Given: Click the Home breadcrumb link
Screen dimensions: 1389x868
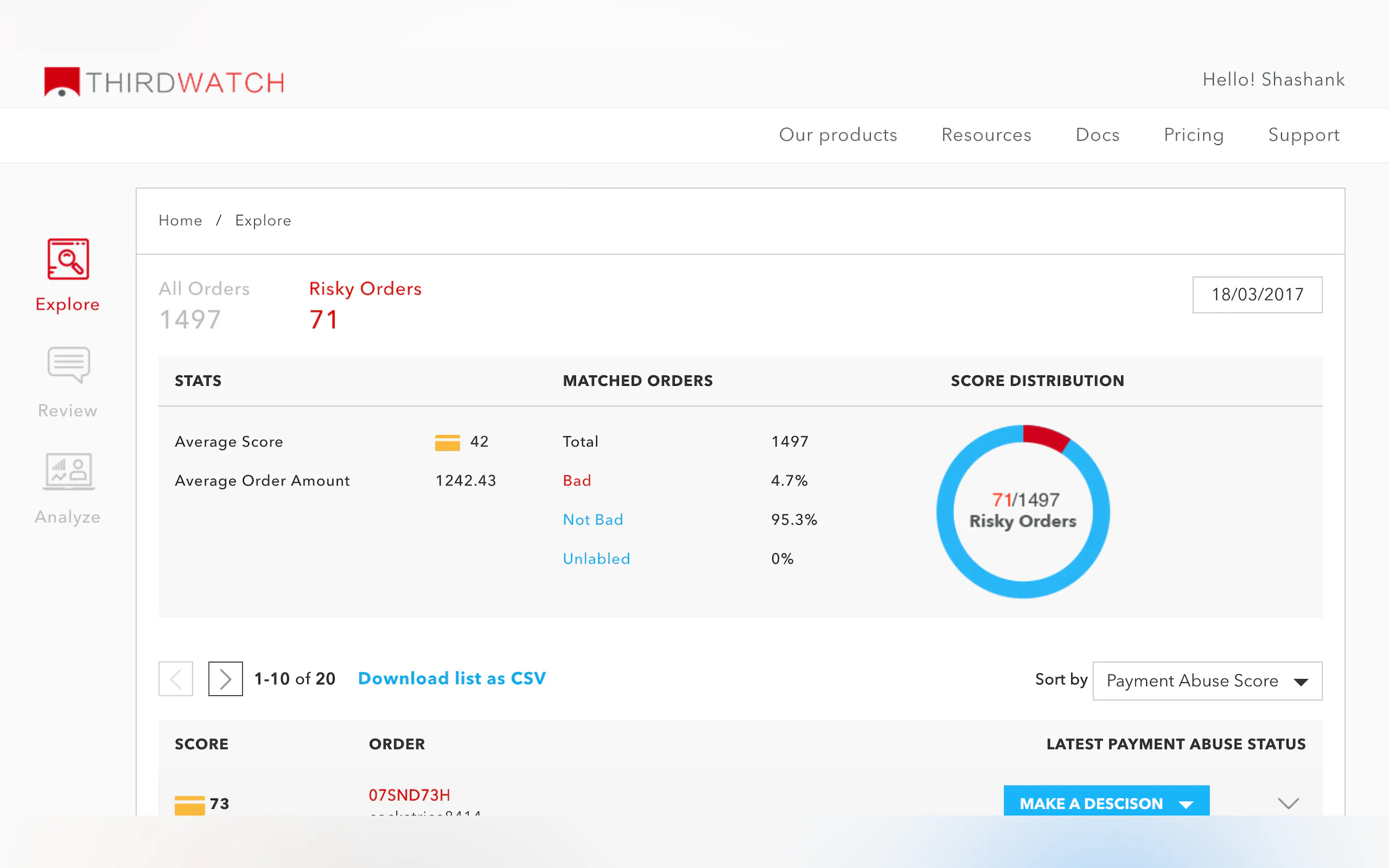Looking at the screenshot, I should click(180, 220).
